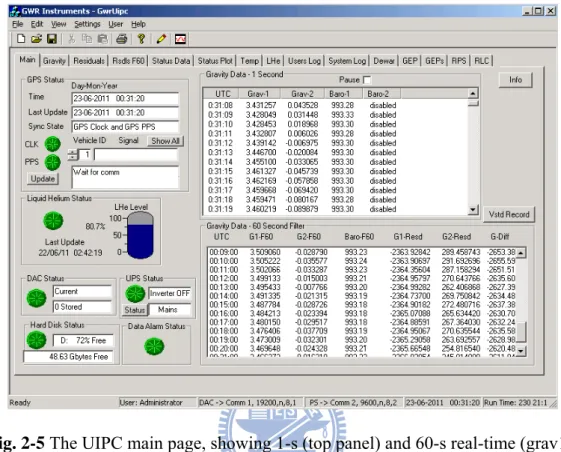
Task: Click the Copy toolbar icon
Action: pos(87,39)
